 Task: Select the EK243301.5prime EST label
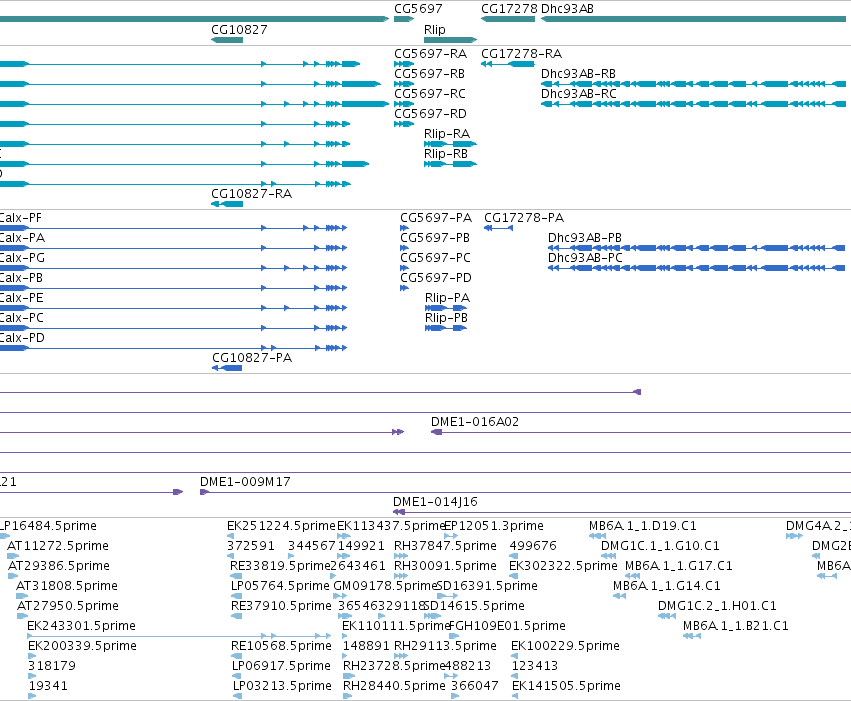[x=81, y=626]
